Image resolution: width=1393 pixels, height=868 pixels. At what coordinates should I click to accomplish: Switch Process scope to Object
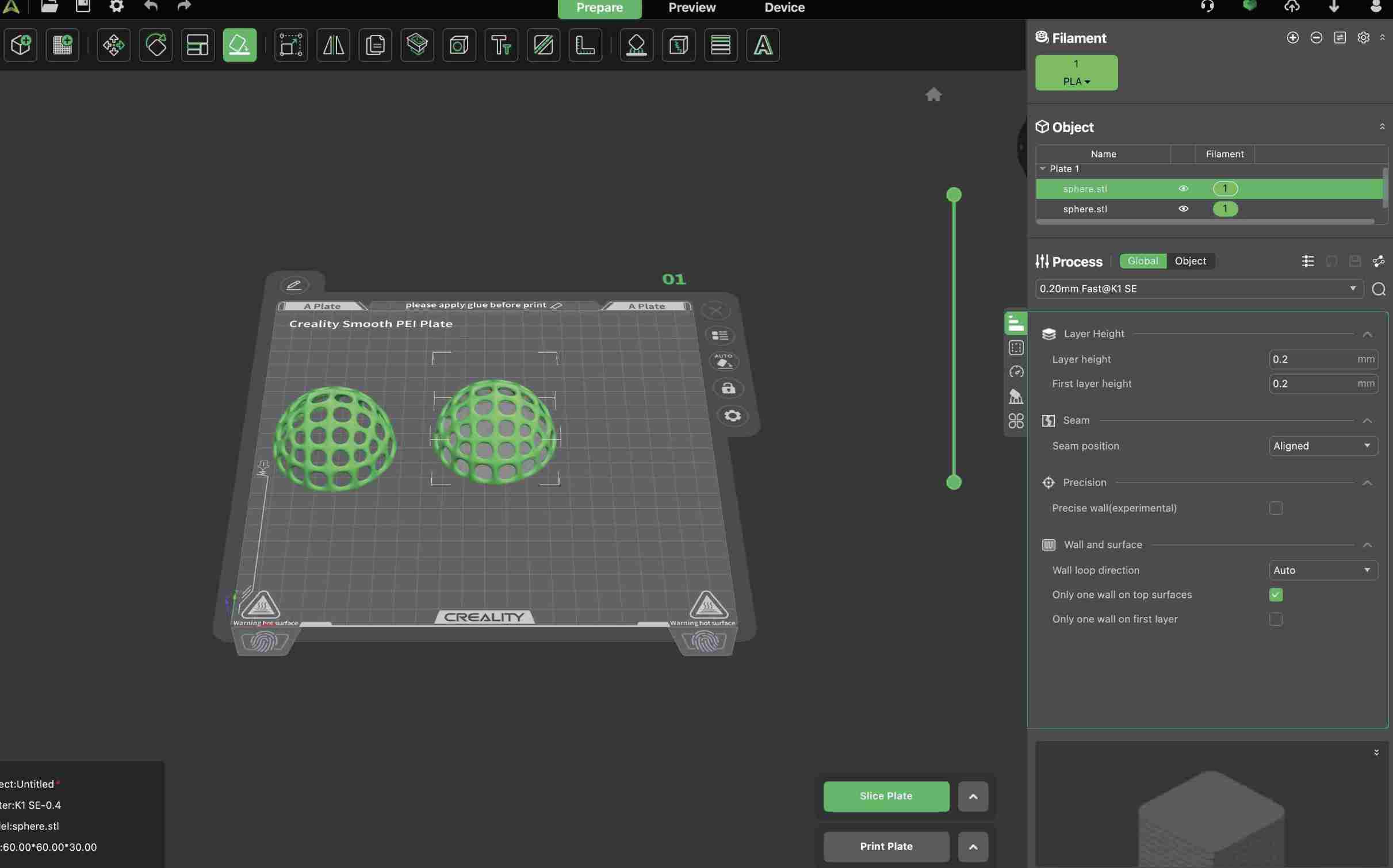coord(1191,261)
